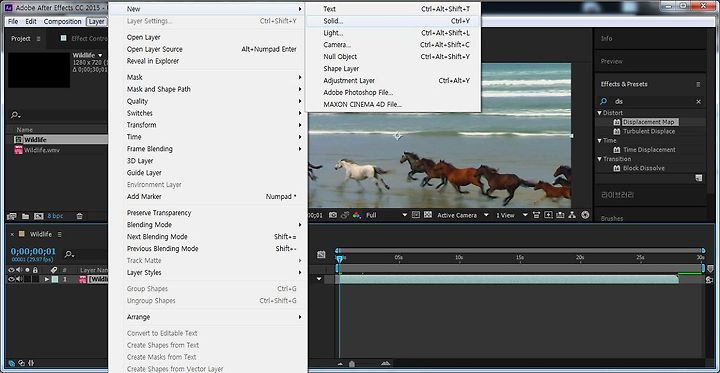Viewport: 720px width, 373px height.
Task: Switch to the Project tab
Action: [x=21, y=39]
